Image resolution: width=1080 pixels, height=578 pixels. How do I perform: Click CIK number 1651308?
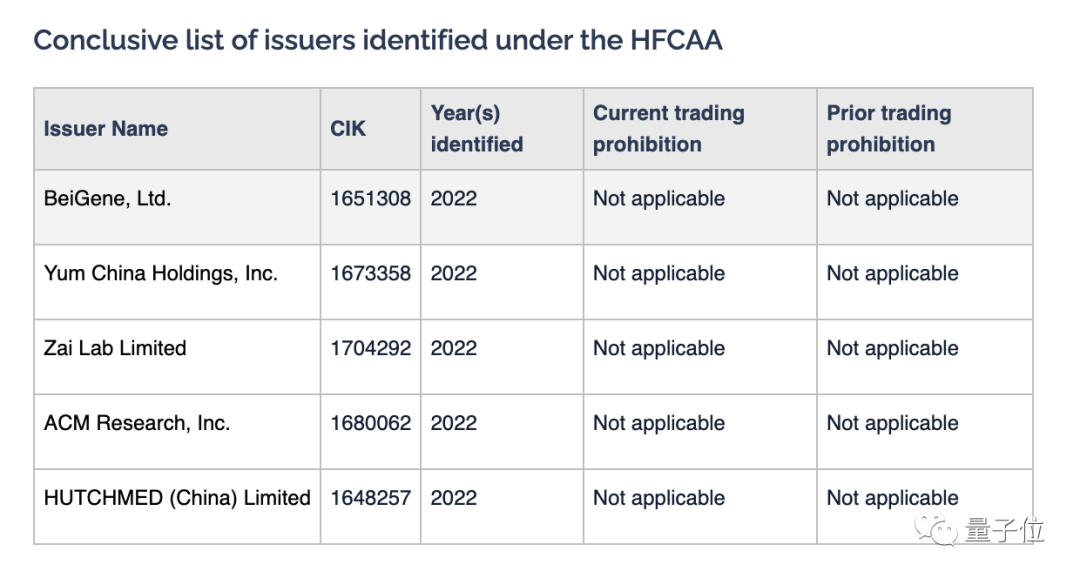[x=370, y=199]
